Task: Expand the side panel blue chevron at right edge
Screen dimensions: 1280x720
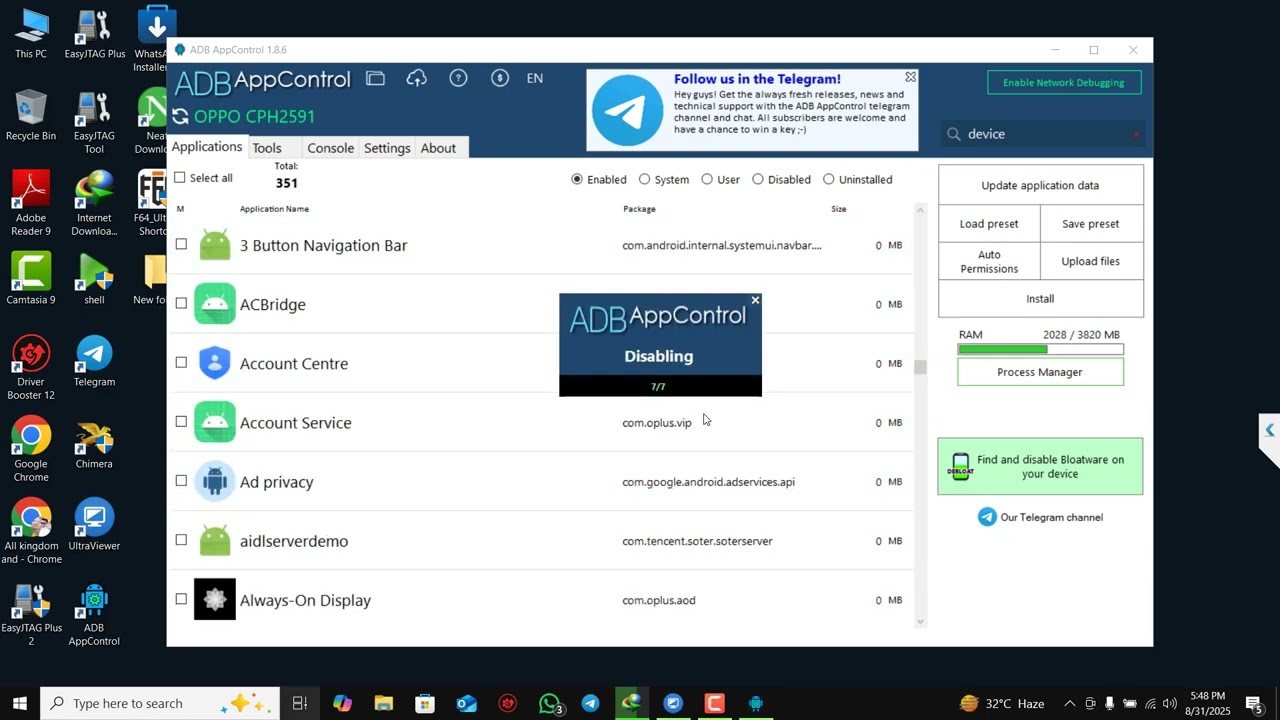Action: [1270, 430]
